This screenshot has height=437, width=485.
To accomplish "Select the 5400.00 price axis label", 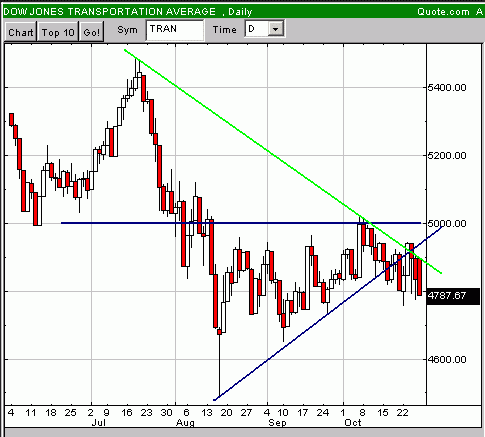I will (x=447, y=87).
